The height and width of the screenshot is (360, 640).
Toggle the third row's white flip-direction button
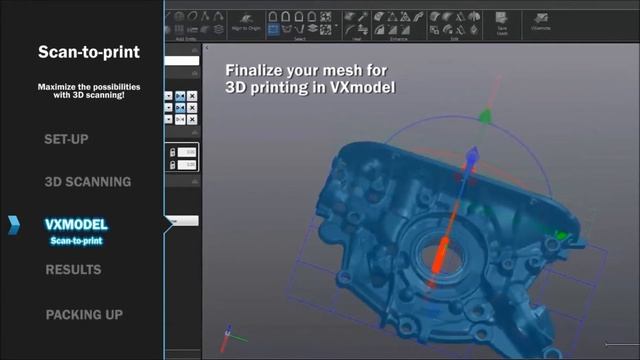point(180,120)
